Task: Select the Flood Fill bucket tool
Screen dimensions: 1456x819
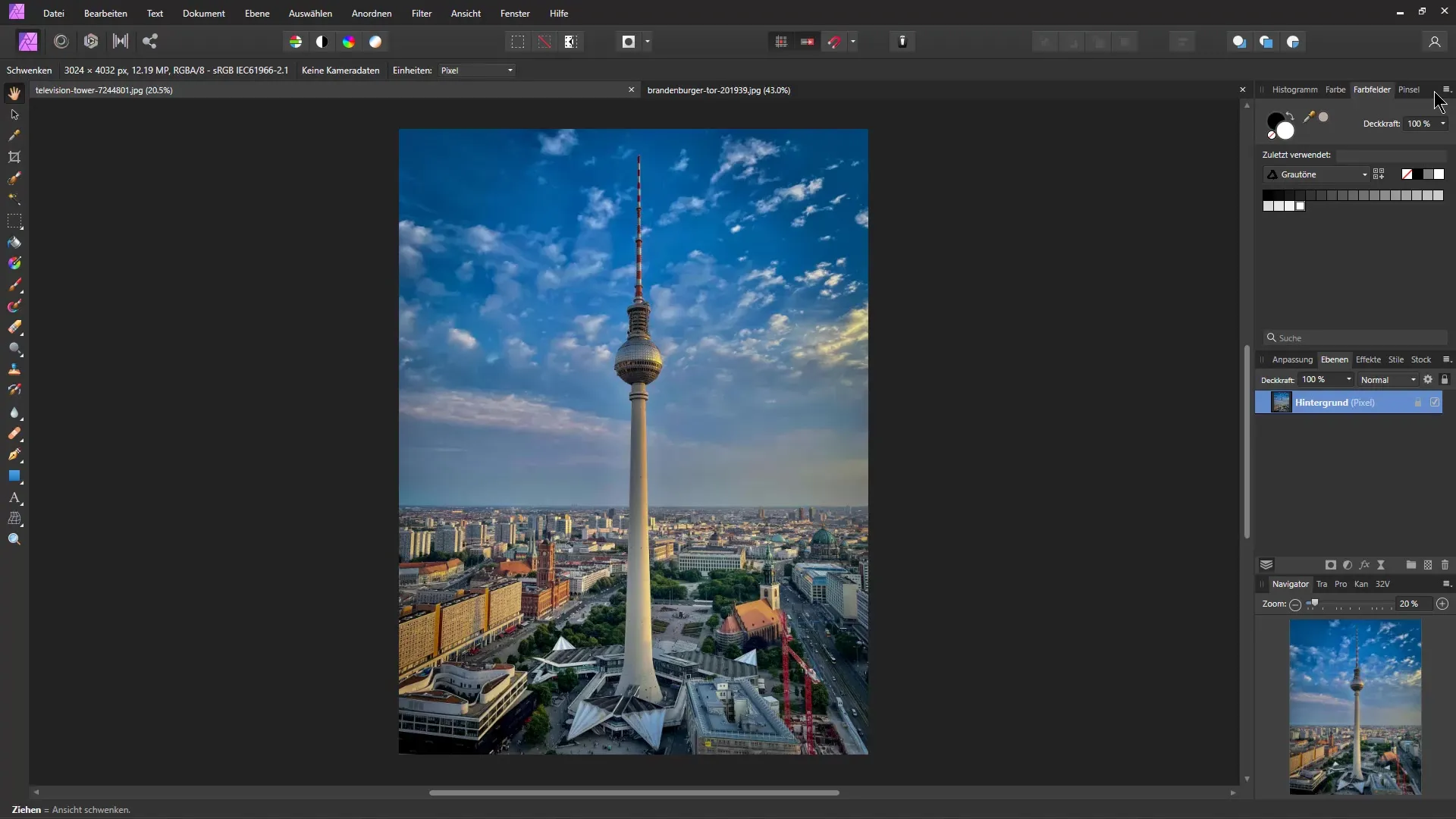Action: [14, 243]
